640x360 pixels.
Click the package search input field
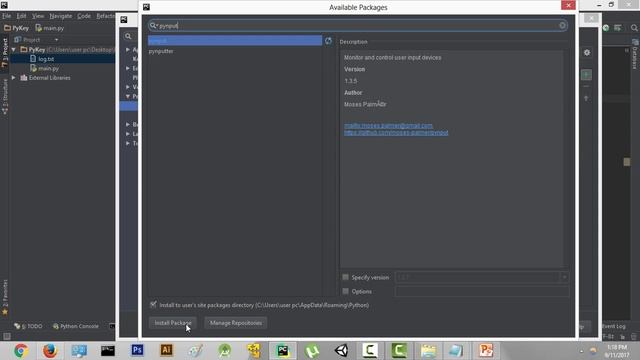click(x=358, y=26)
